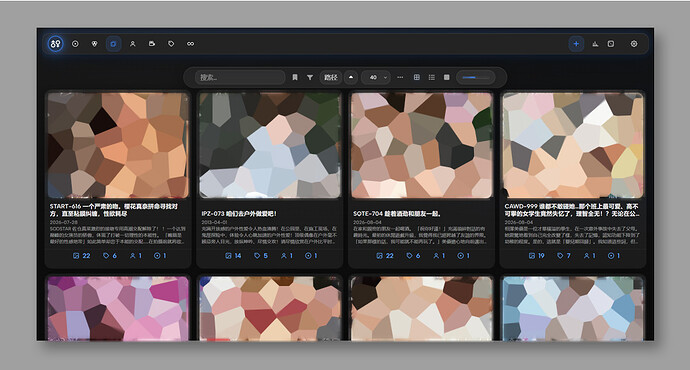
Task: Click tag count 7 on CAWD-999 card
Action: tap(564, 256)
